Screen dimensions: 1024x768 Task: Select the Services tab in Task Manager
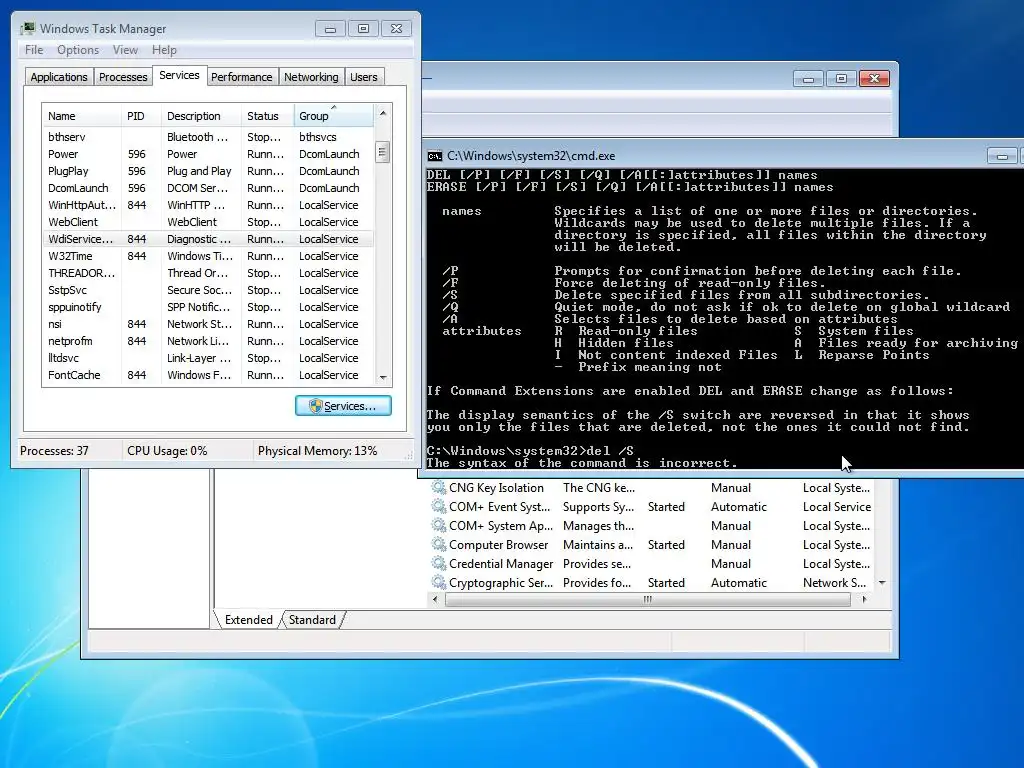point(180,75)
